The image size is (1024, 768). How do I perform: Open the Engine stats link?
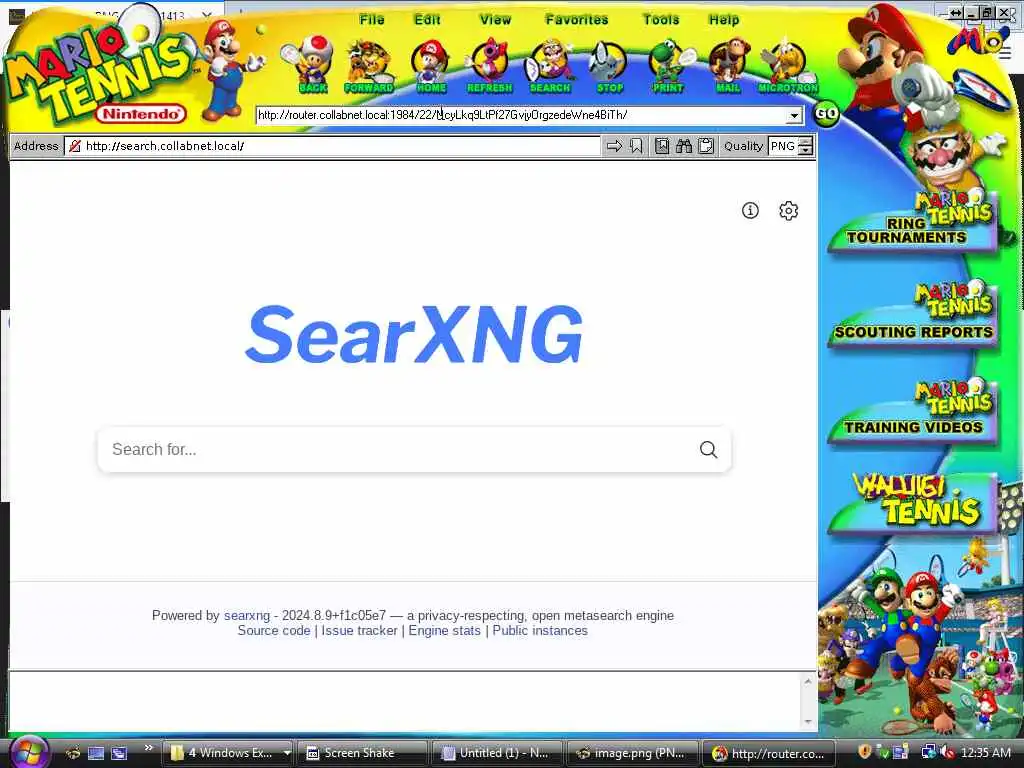(444, 631)
